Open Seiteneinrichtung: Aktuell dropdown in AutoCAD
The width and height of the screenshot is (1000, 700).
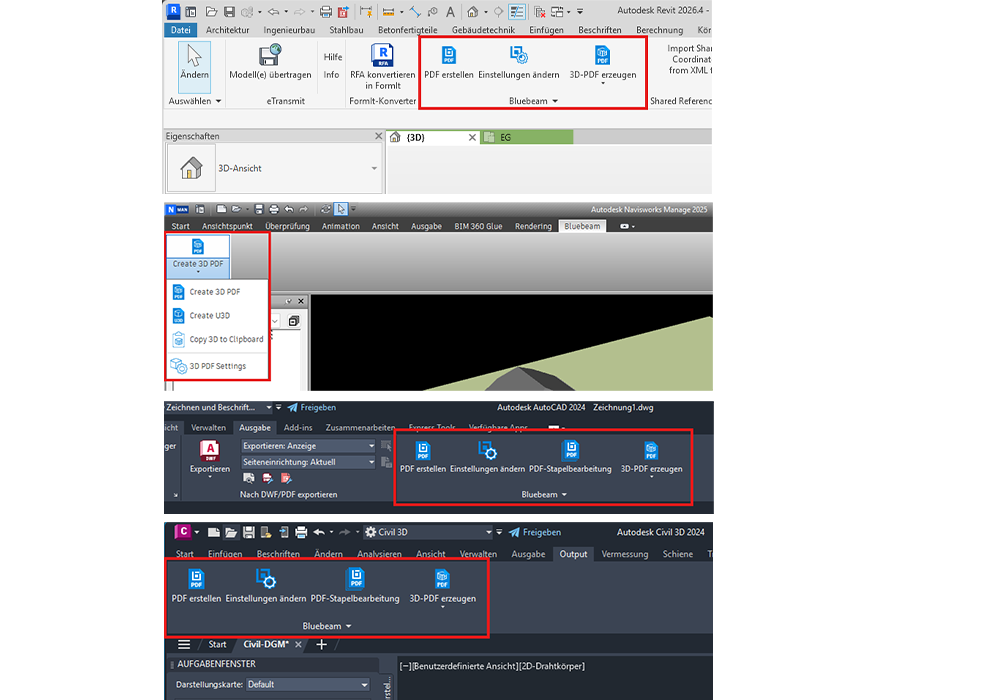308,462
